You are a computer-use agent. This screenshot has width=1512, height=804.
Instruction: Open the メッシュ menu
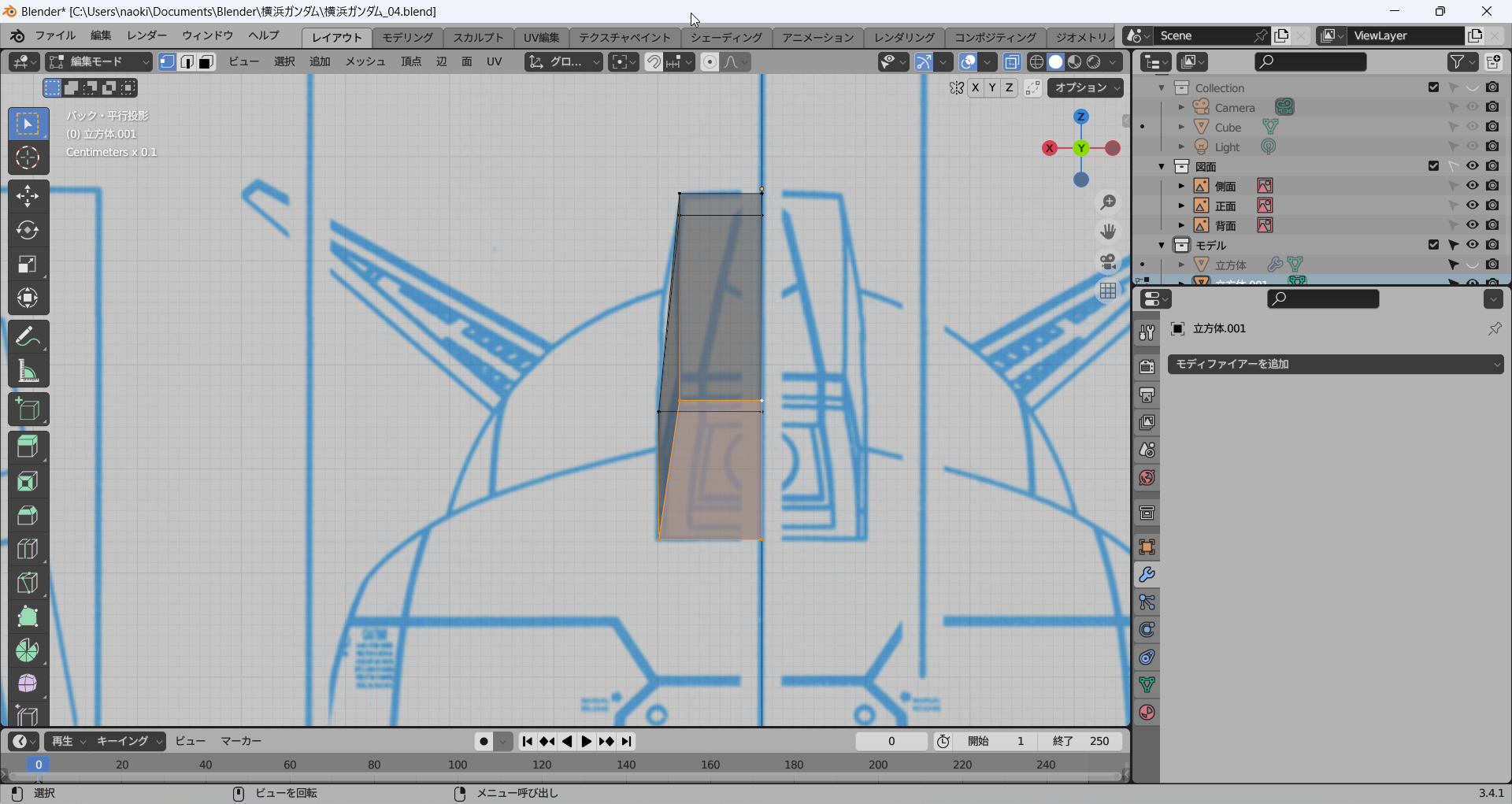click(x=365, y=62)
